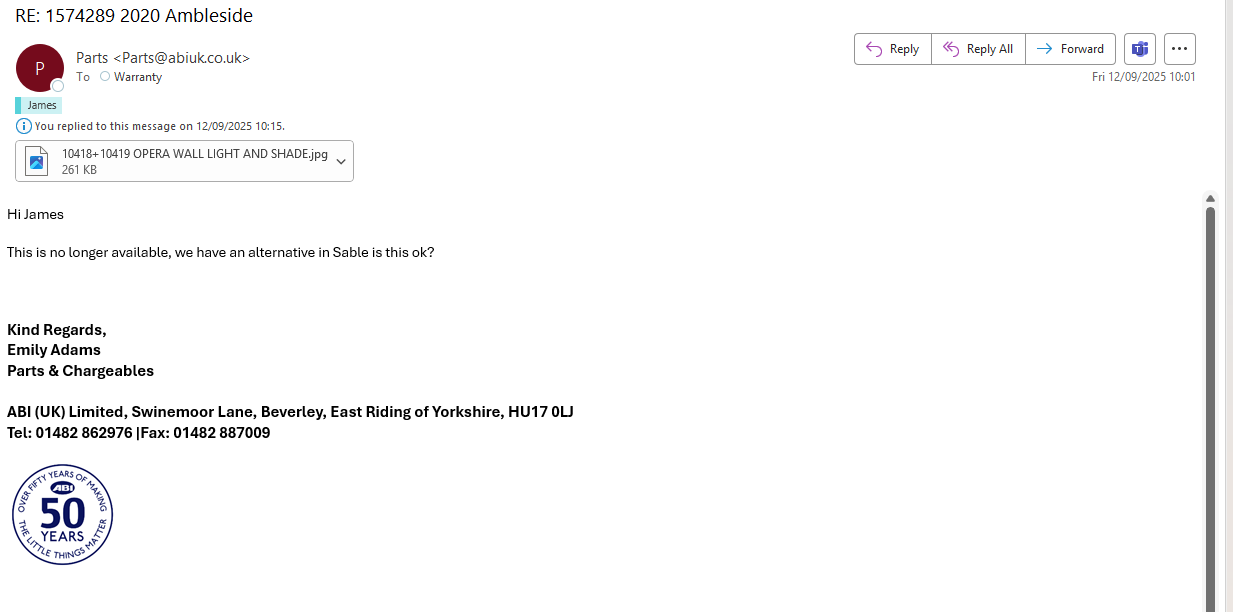Open the more actions ellipsis menu
This screenshot has width=1233, height=612.
point(1180,49)
